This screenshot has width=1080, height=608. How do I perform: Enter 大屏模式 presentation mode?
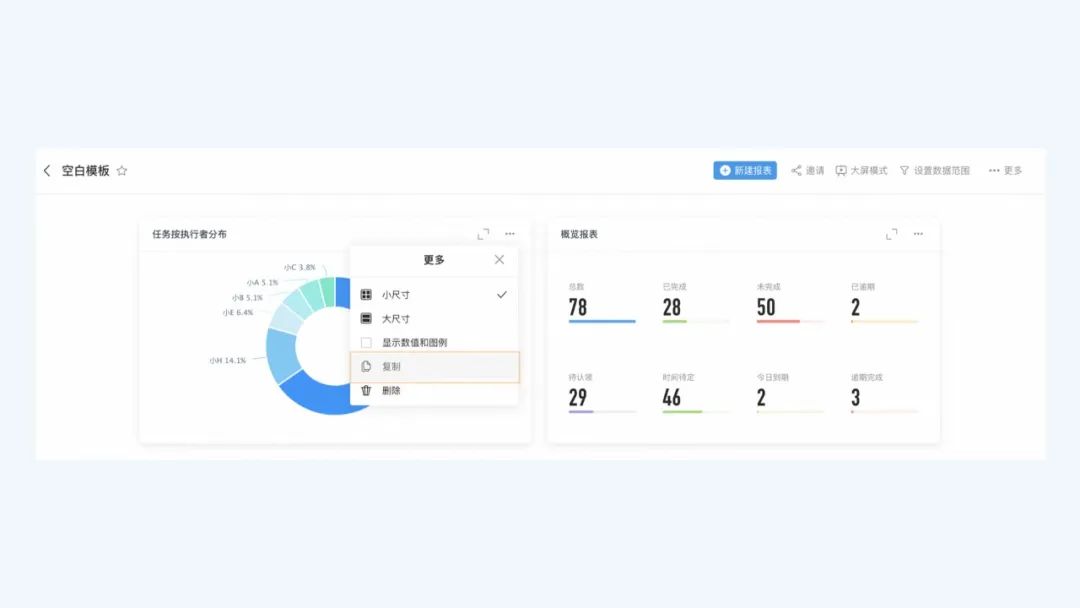click(x=861, y=171)
